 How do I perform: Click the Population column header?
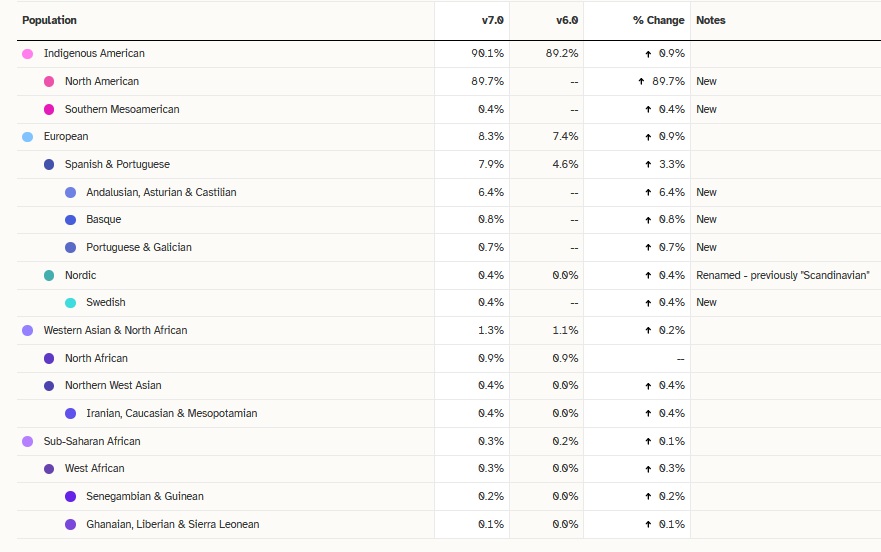pyautogui.click(x=49, y=20)
